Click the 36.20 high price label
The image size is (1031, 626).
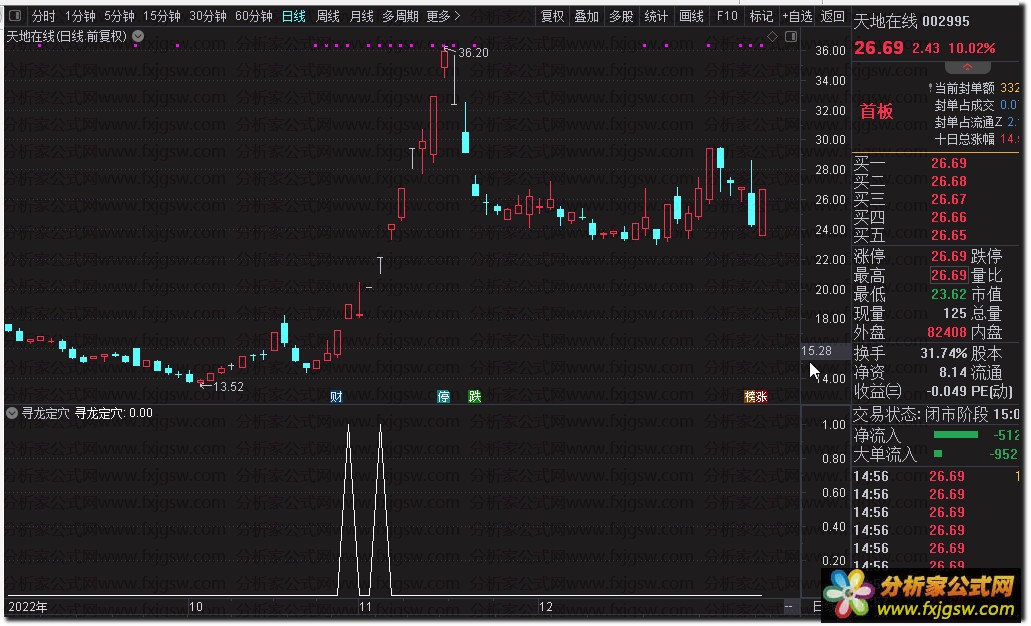click(x=473, y=53)
